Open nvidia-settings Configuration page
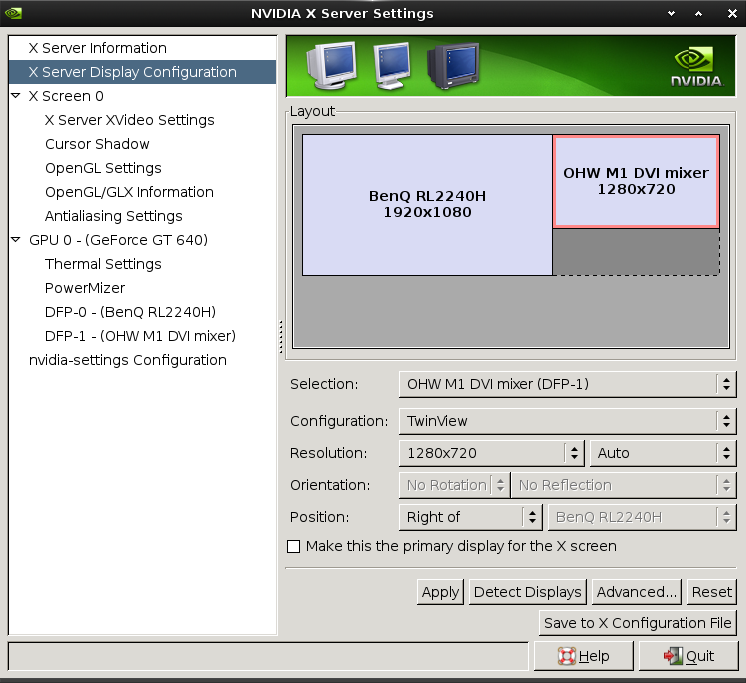The image size is (746, 683). point(128,360)
